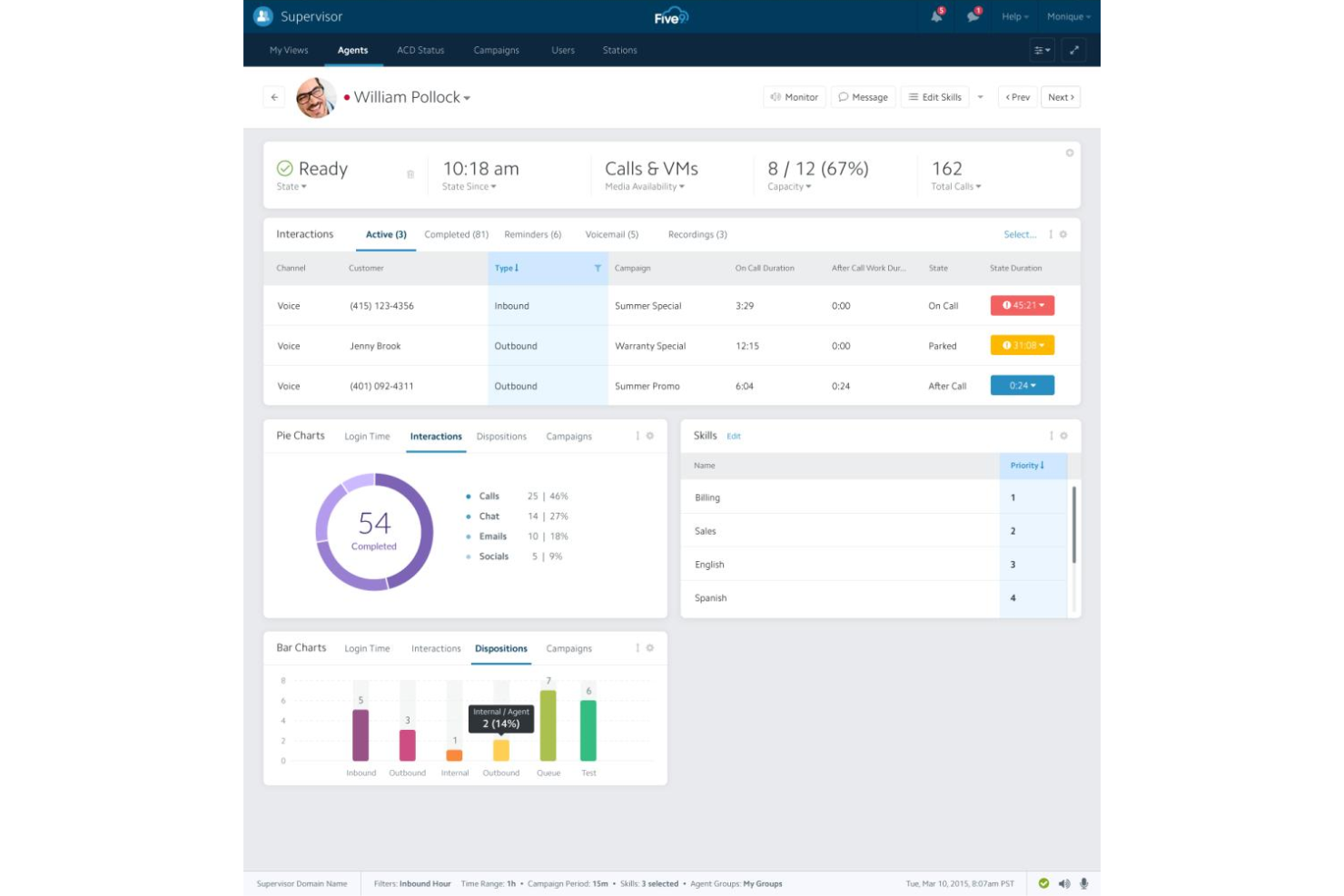Open the blue 0:24 state duration dropdown
1344x896 pixels.
coord(1023,386)
